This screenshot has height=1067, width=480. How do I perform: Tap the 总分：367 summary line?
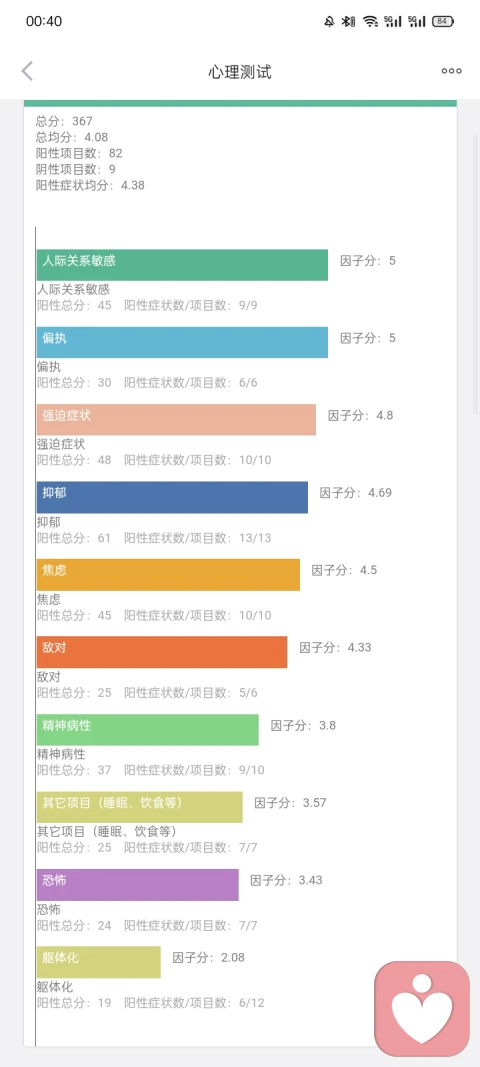[64, 122]
